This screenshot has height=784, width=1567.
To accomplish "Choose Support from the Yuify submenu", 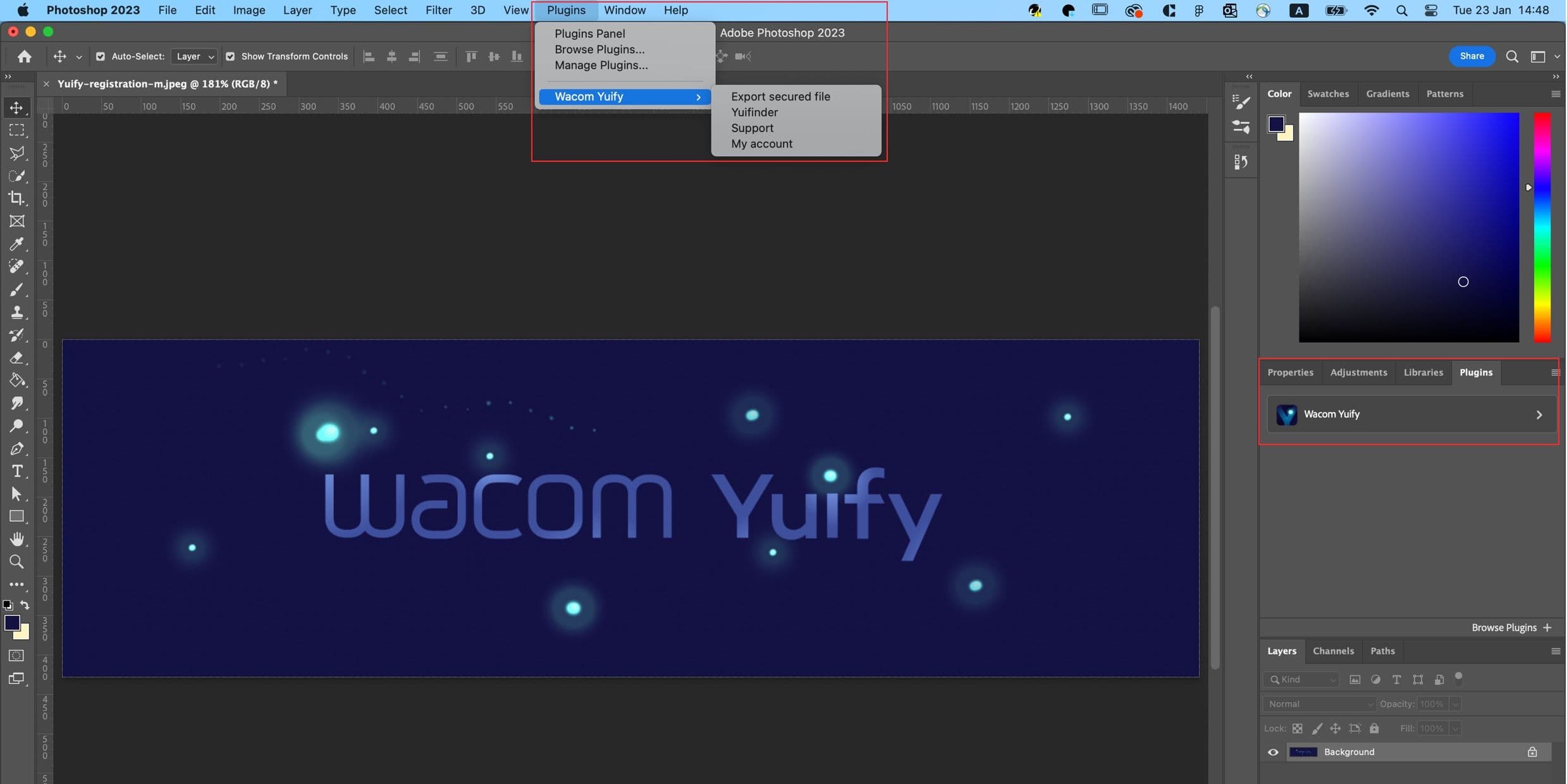I will [x=752, y=128].
